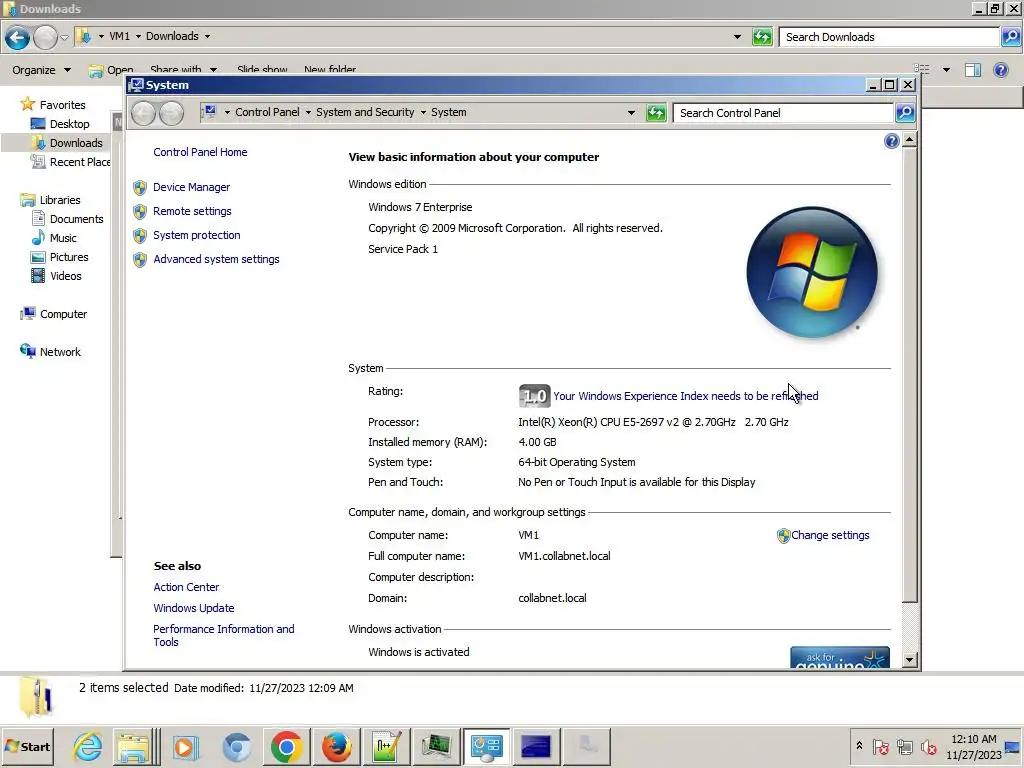The image size is (1024, 768).
Task: Click search magnifier in Downloads window
Action: click(x=1010, y=37)
